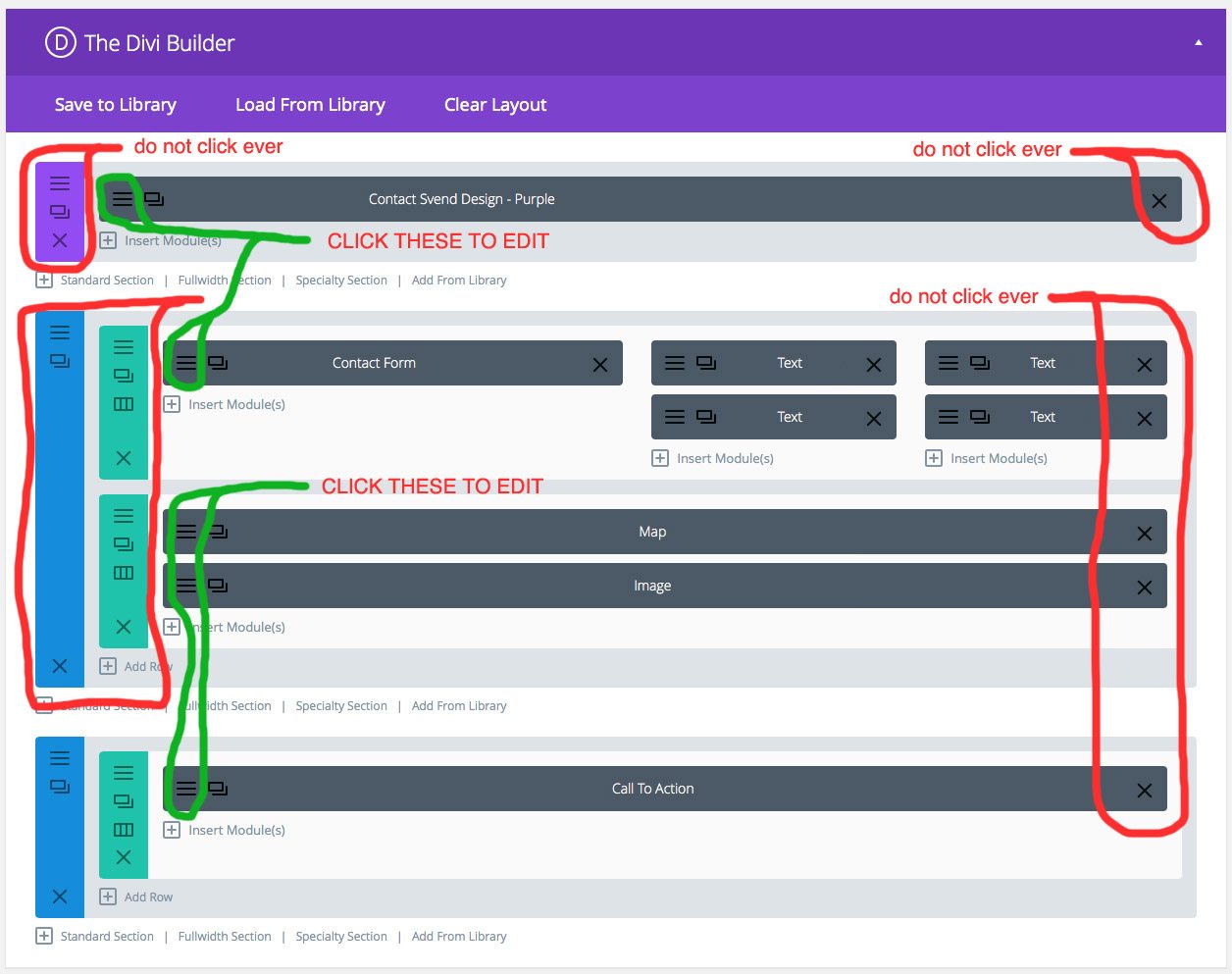Clone the green row holding Contact Form
The image size is (1232, 974).
click(x=124, y=376)
